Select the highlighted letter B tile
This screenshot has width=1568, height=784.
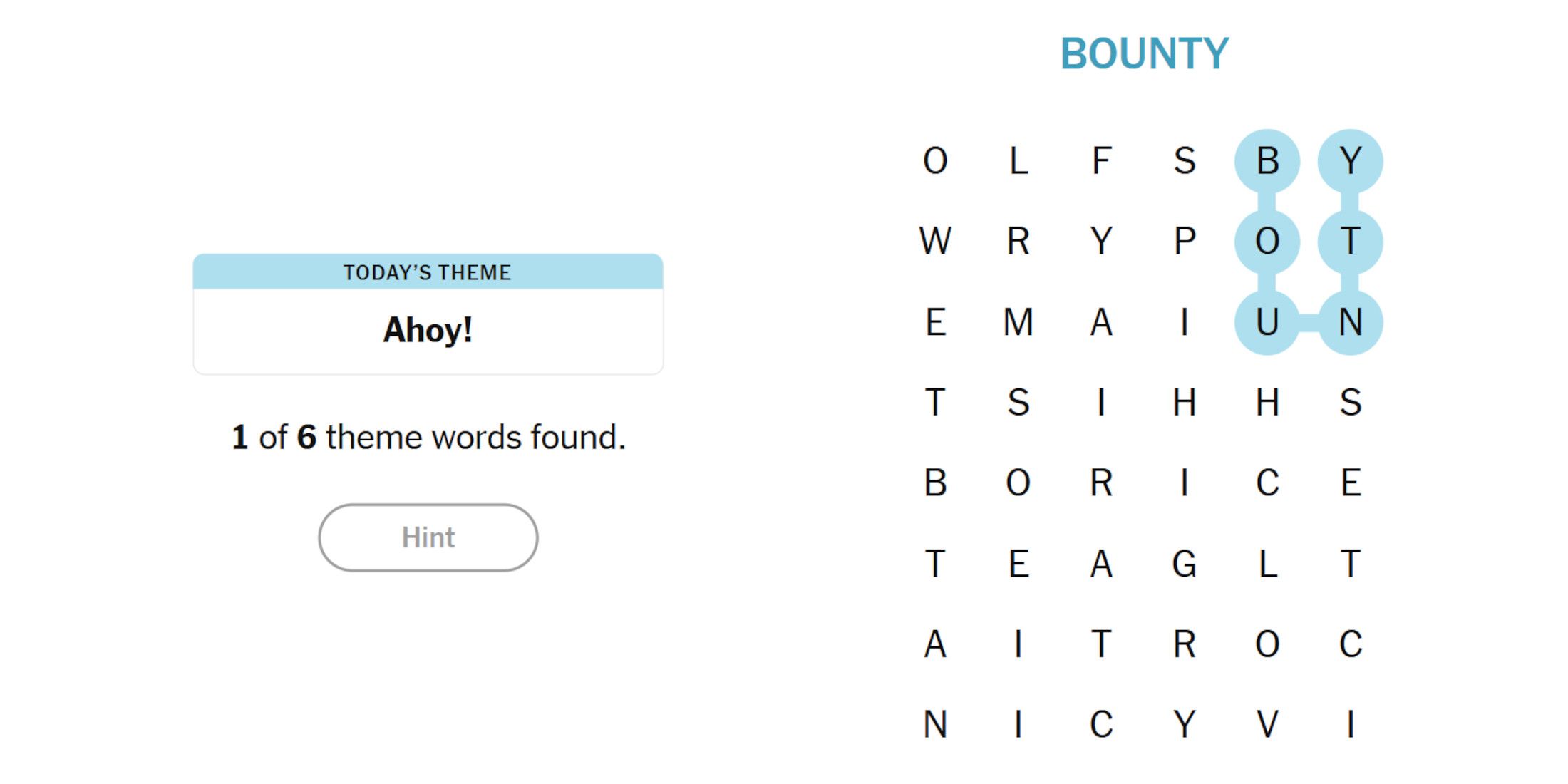(1267, 161)
